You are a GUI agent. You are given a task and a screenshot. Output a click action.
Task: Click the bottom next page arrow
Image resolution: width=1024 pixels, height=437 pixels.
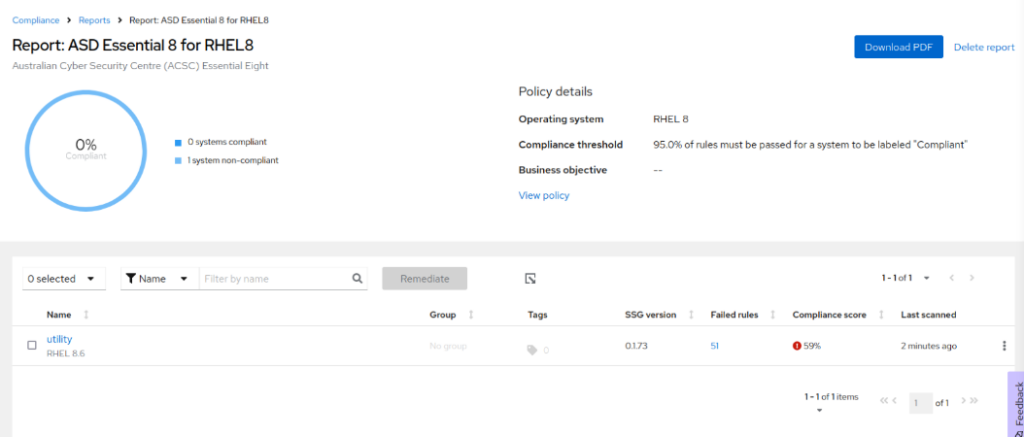click(x=963, y=401)
